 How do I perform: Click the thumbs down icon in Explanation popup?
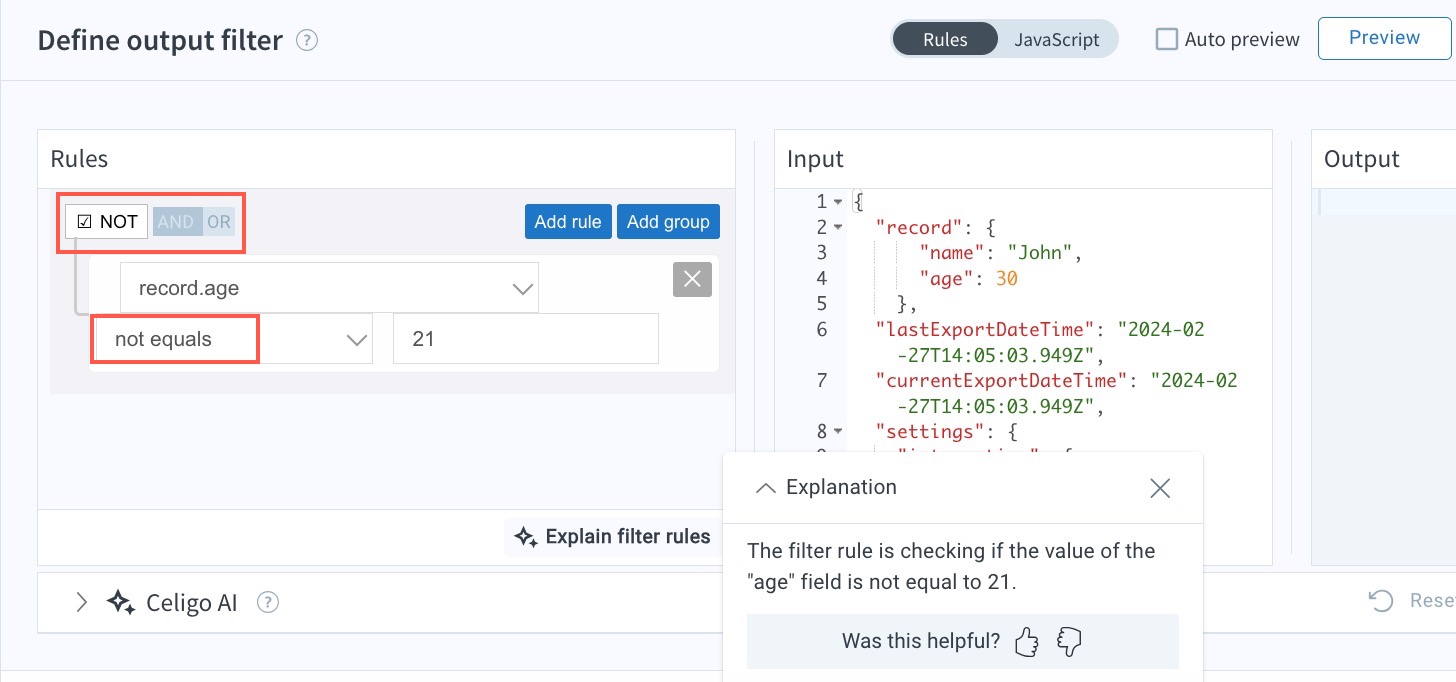(1069, 641)
